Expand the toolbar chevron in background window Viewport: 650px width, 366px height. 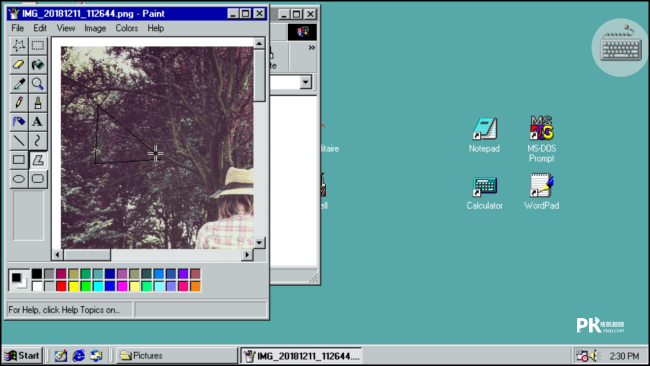(x=312, y=48)
